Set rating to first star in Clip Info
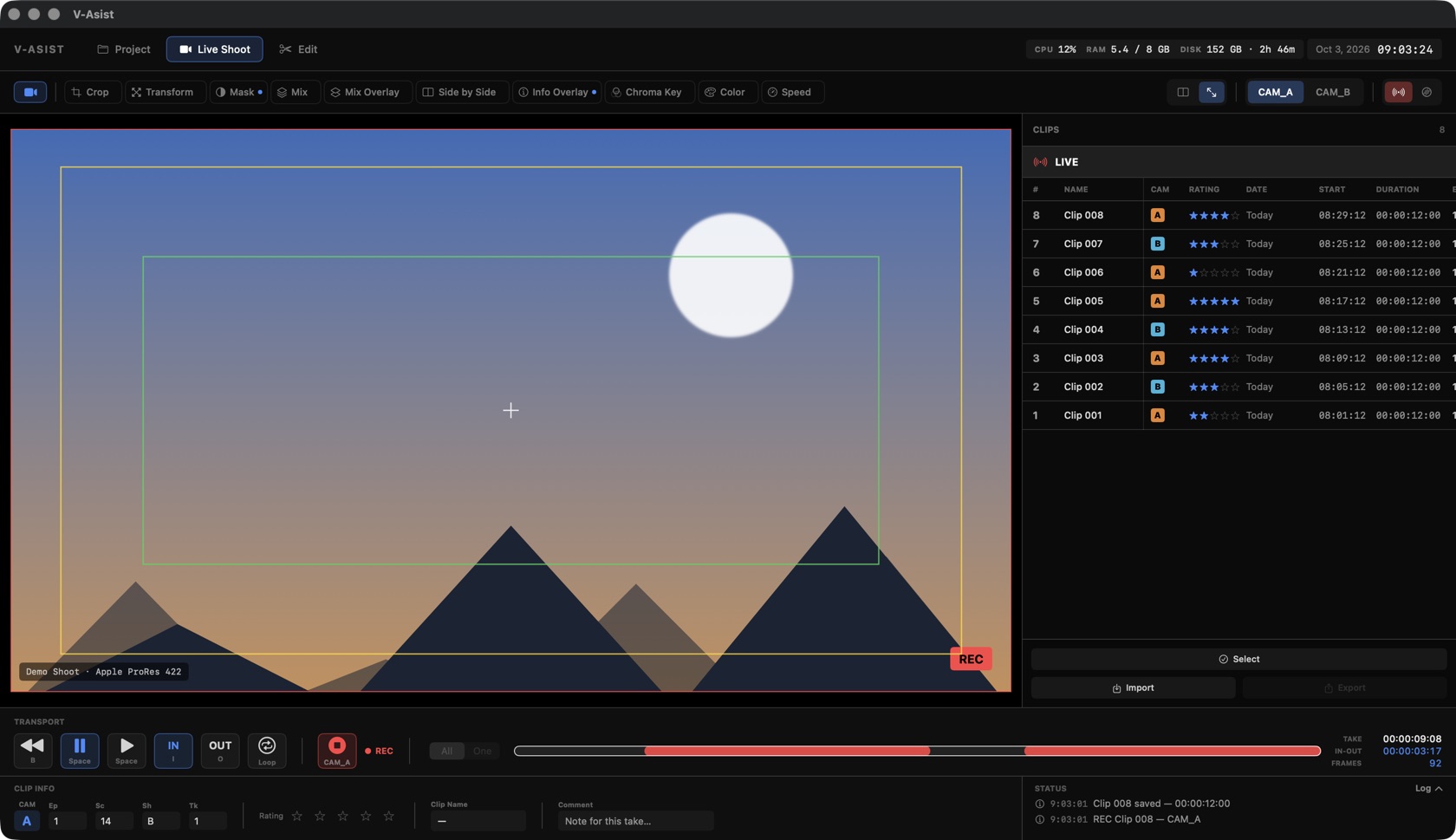 point(297,817)
